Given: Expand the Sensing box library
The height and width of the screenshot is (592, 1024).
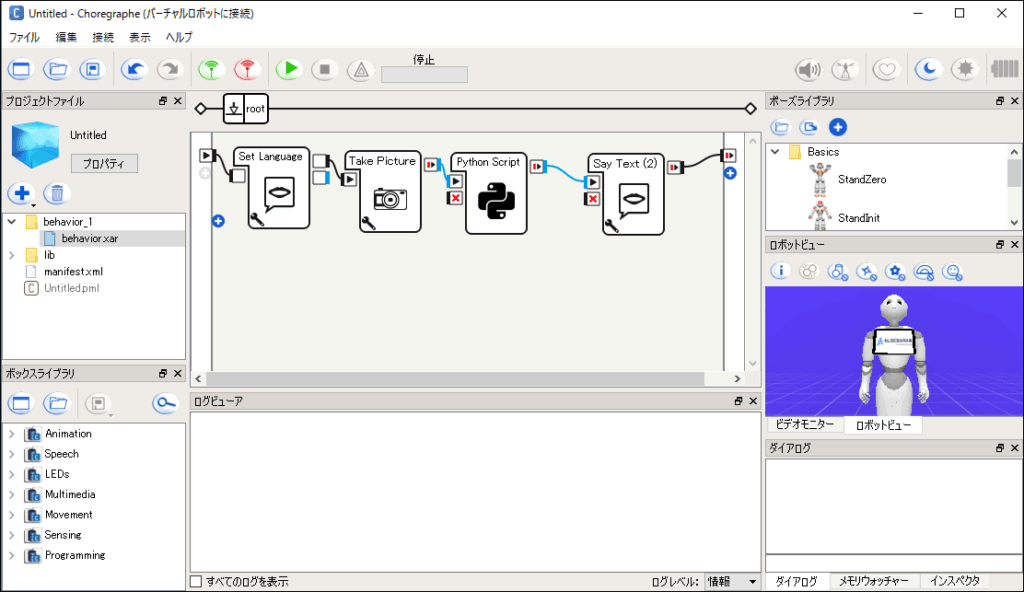Looking at the screenshot, I should click(x=12, y=534).
